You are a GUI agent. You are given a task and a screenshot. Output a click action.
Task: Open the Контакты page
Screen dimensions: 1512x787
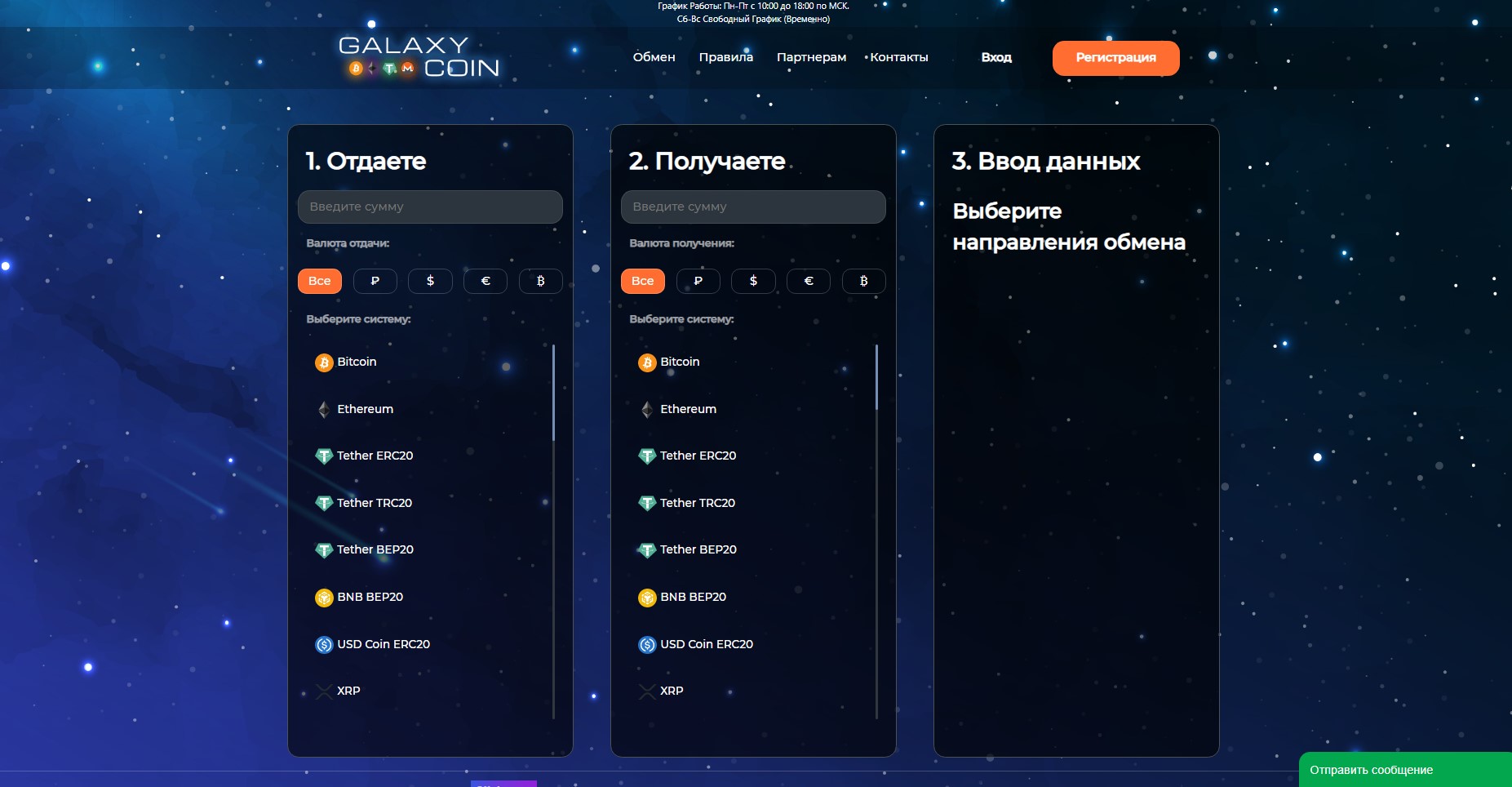[899, 57]
